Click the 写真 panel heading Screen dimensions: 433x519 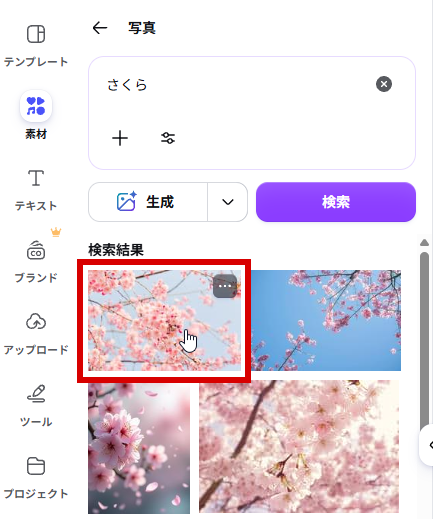tap(142, 28)
